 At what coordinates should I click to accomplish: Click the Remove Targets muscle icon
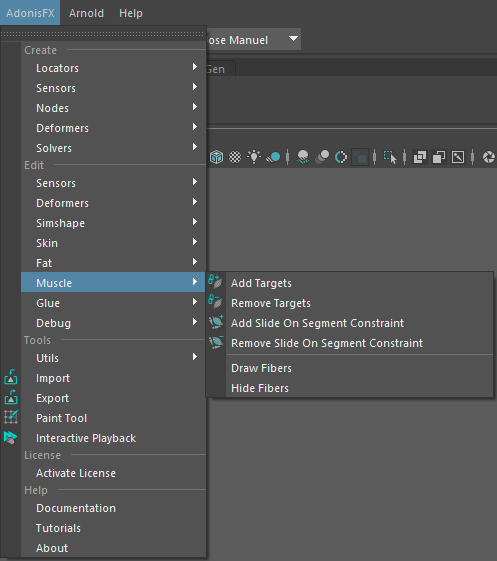point(216,302)
